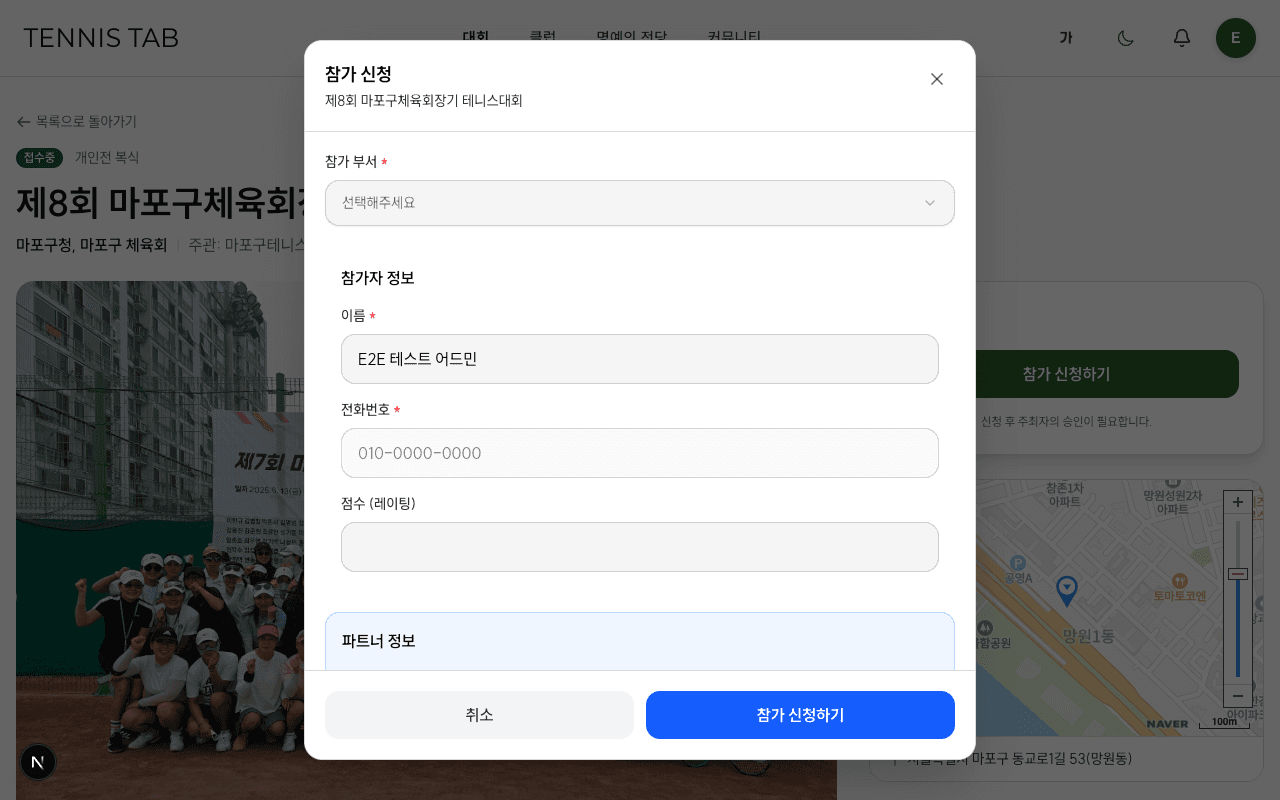
Task: Click the "가" font size icon
Action: 1066,38
